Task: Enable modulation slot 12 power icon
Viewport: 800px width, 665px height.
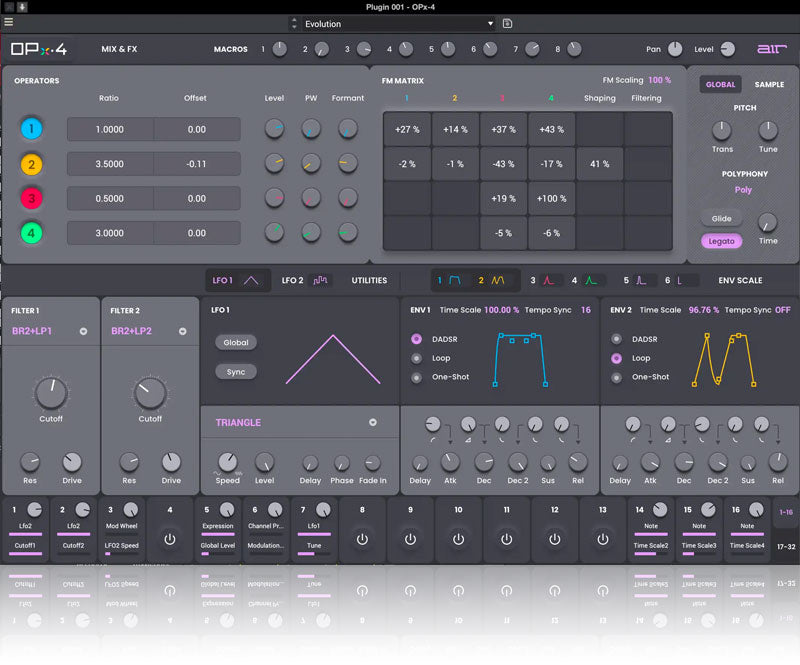Action: (x=555, y=539)
